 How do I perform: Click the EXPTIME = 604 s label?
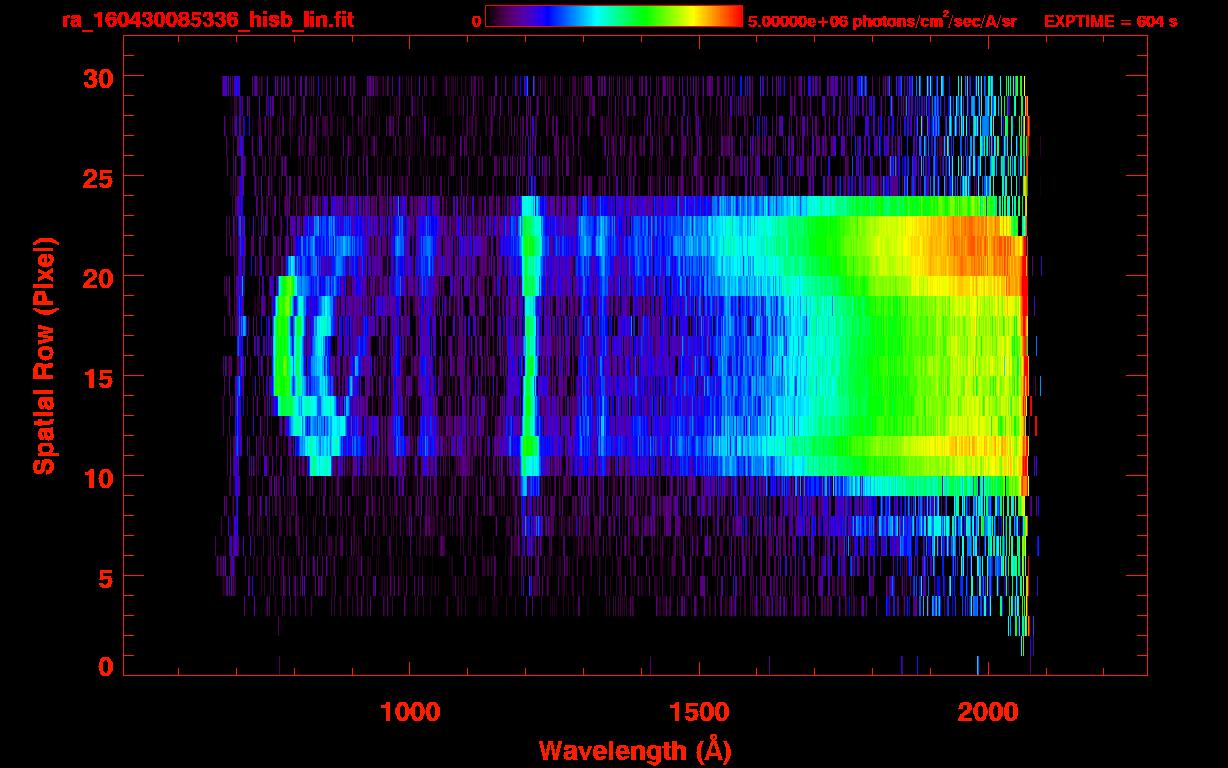pos(1110,21)
